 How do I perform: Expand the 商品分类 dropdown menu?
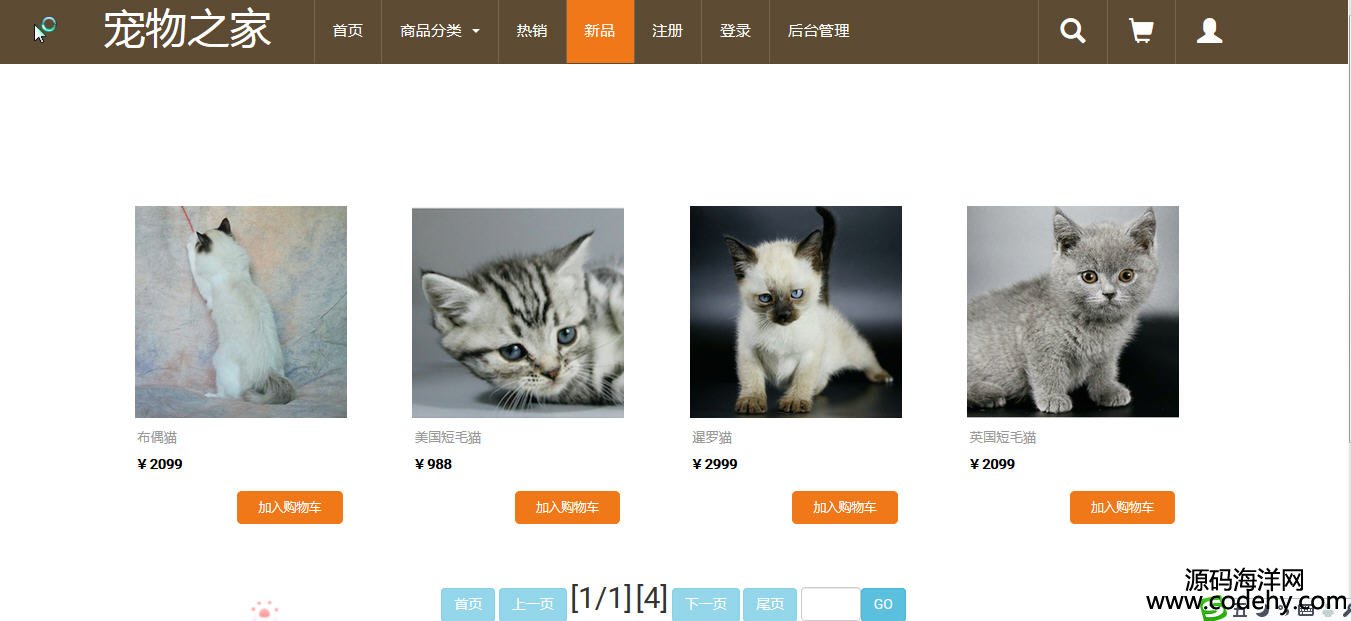click(440, 31)
